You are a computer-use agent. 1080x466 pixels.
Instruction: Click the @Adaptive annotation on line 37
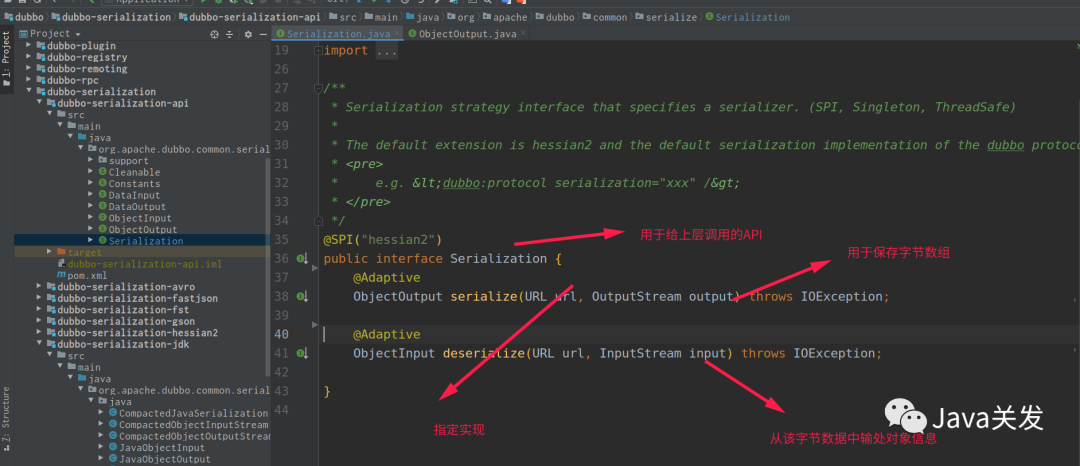pyautogui.click(x=386, y=278)
